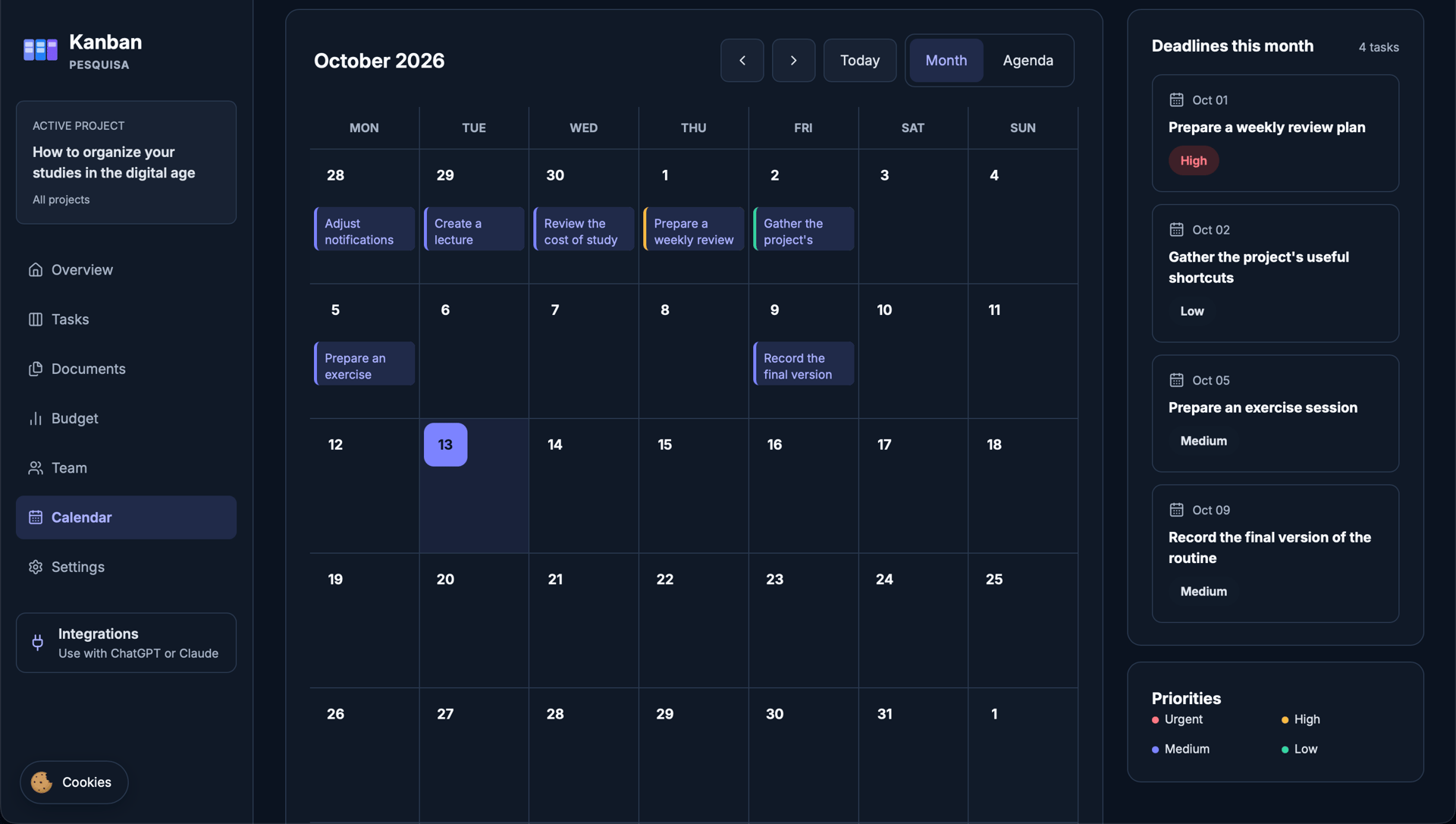Click calendar icon beside Oct 09
This screenshot has height=824, width=1456.
click(x=1176, y=510)
